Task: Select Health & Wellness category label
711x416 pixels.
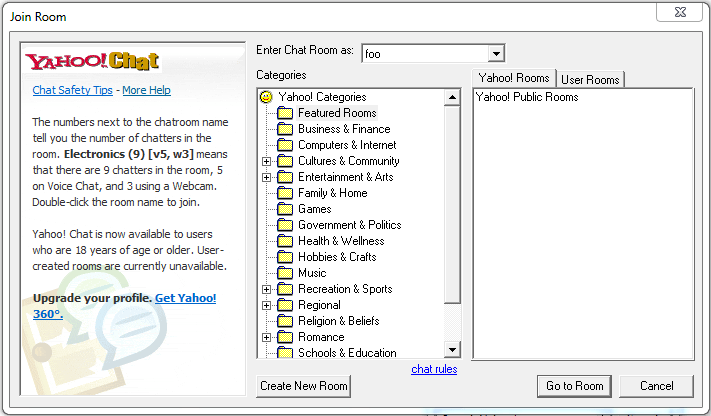Action: [341, 241]
